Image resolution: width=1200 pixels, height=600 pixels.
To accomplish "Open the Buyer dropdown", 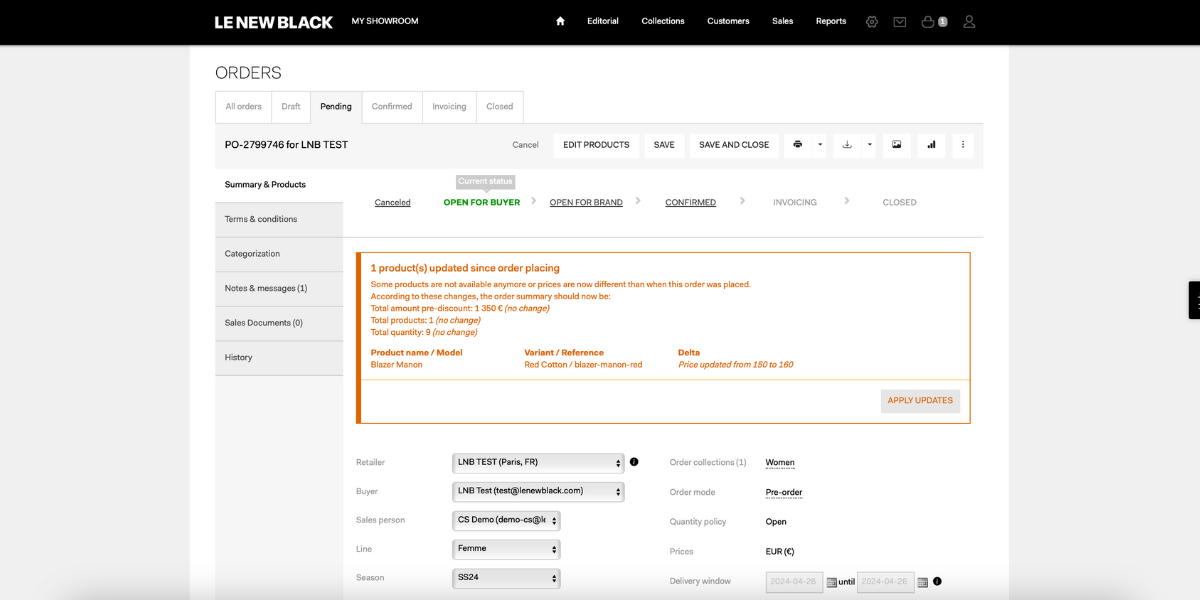I will pyautogui.click(x=538, y=491).
